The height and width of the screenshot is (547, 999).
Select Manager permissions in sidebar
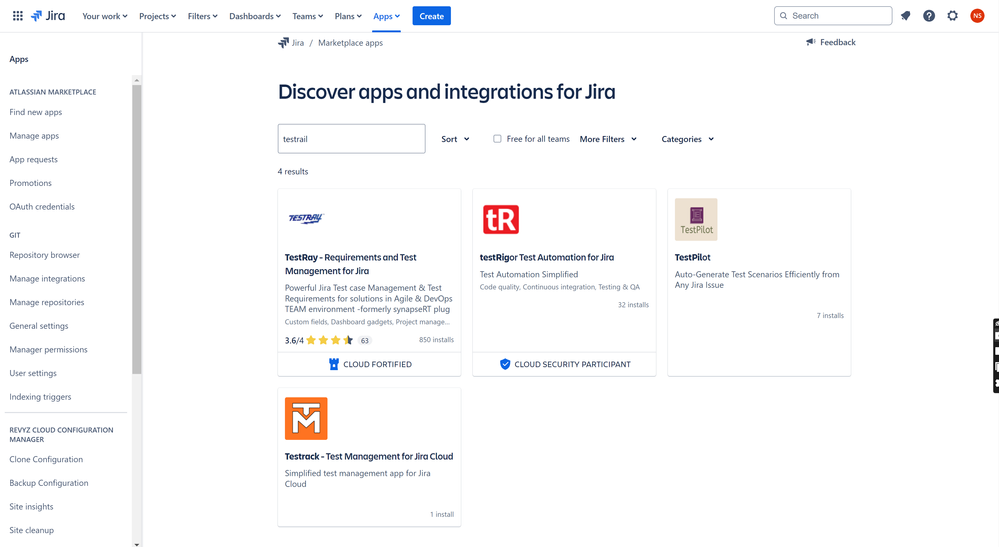click(x=48, y=349)
